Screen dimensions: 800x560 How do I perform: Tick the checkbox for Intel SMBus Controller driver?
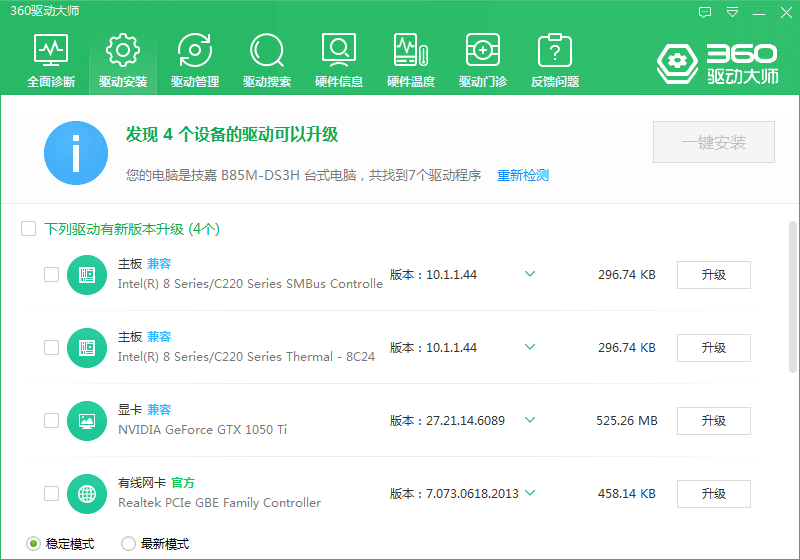tap(51, 275)
